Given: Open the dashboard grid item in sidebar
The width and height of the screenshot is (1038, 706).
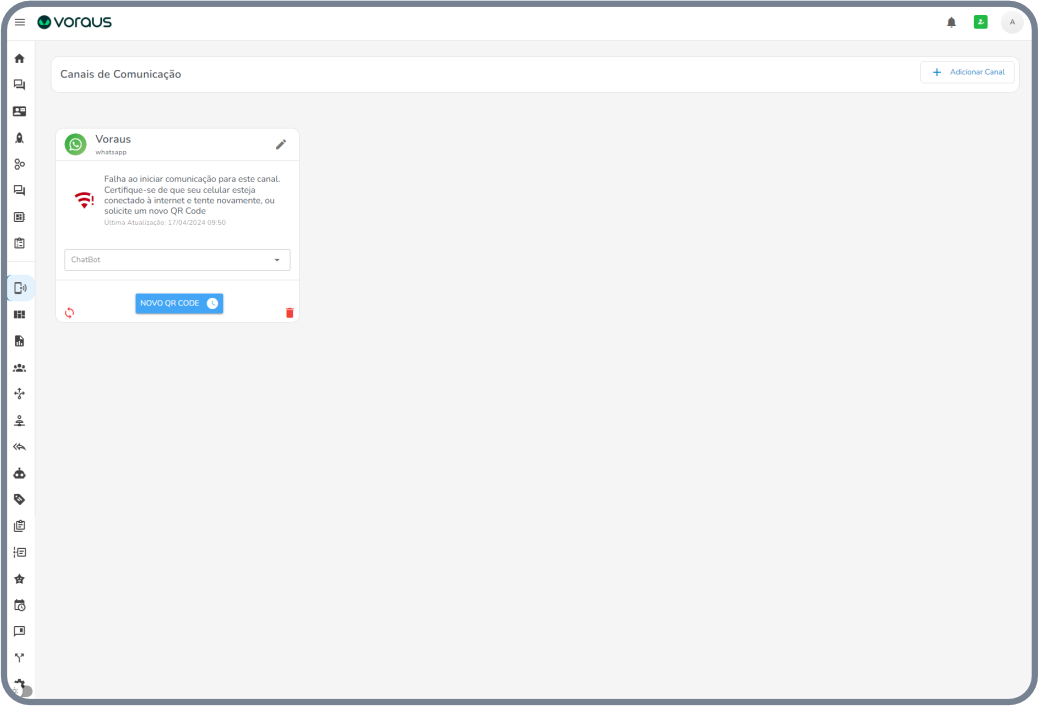Looking at the screenshot, I should click(19, 314).
